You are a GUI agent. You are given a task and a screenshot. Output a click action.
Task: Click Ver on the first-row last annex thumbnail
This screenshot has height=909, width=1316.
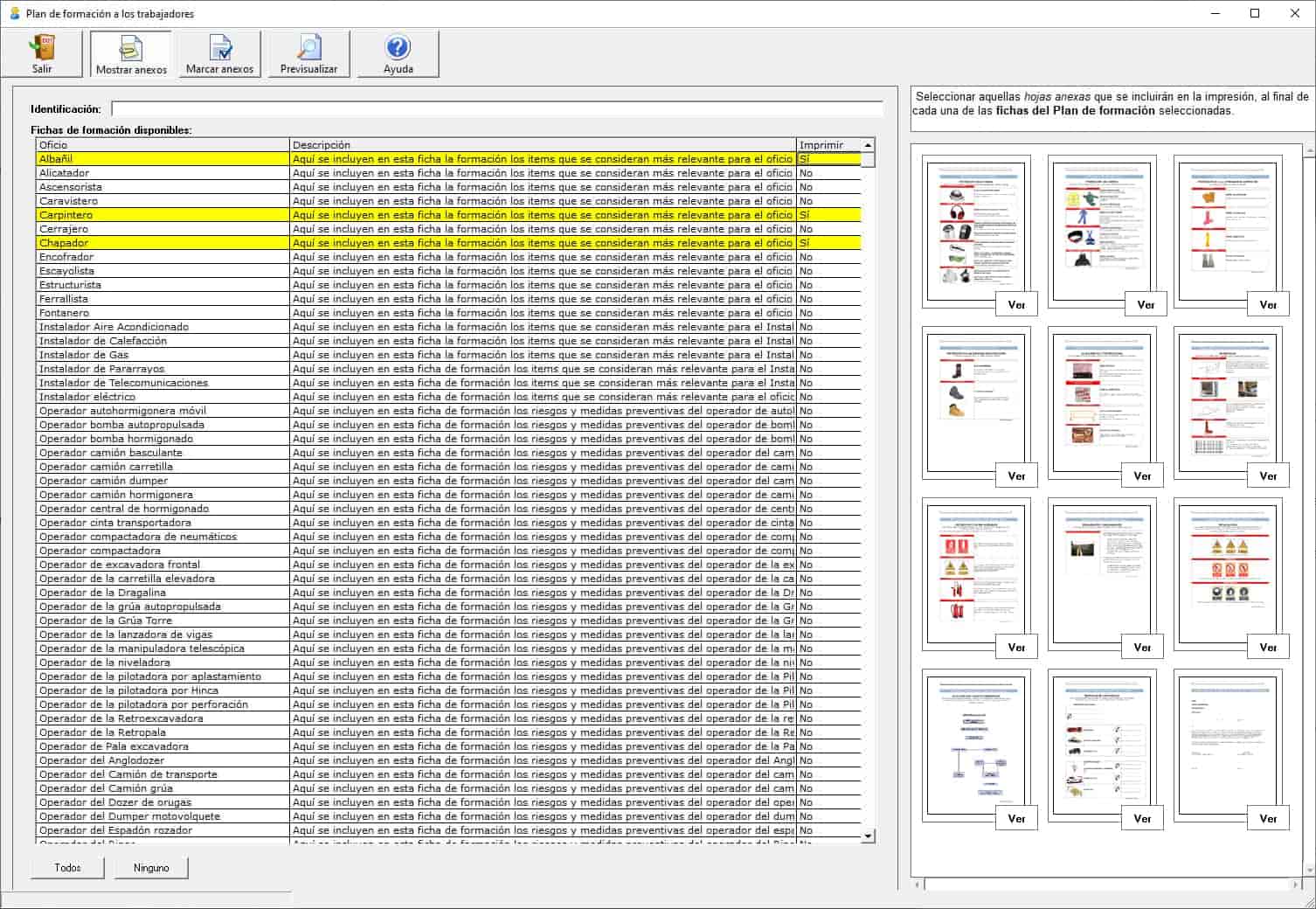tap(1268, 304)
